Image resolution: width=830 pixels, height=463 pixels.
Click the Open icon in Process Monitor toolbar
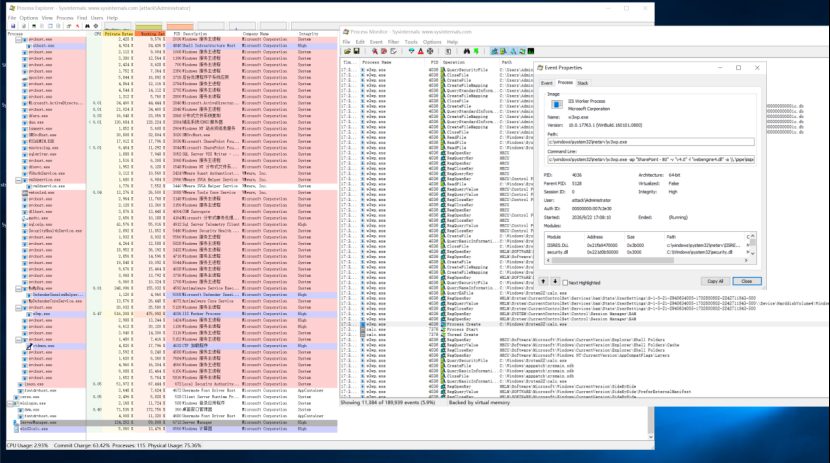347,51
